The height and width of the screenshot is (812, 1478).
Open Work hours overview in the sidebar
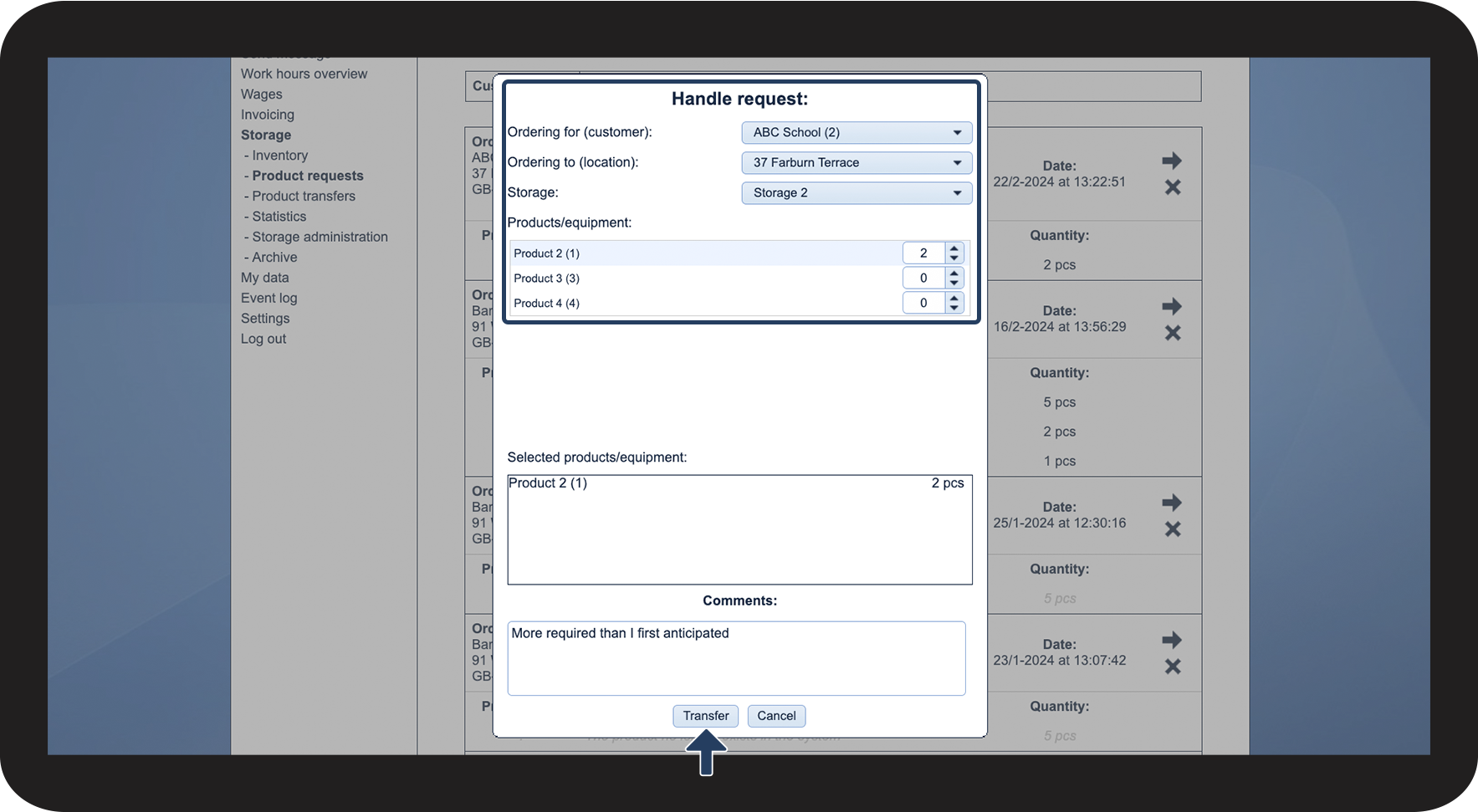[x=304, y=74]
